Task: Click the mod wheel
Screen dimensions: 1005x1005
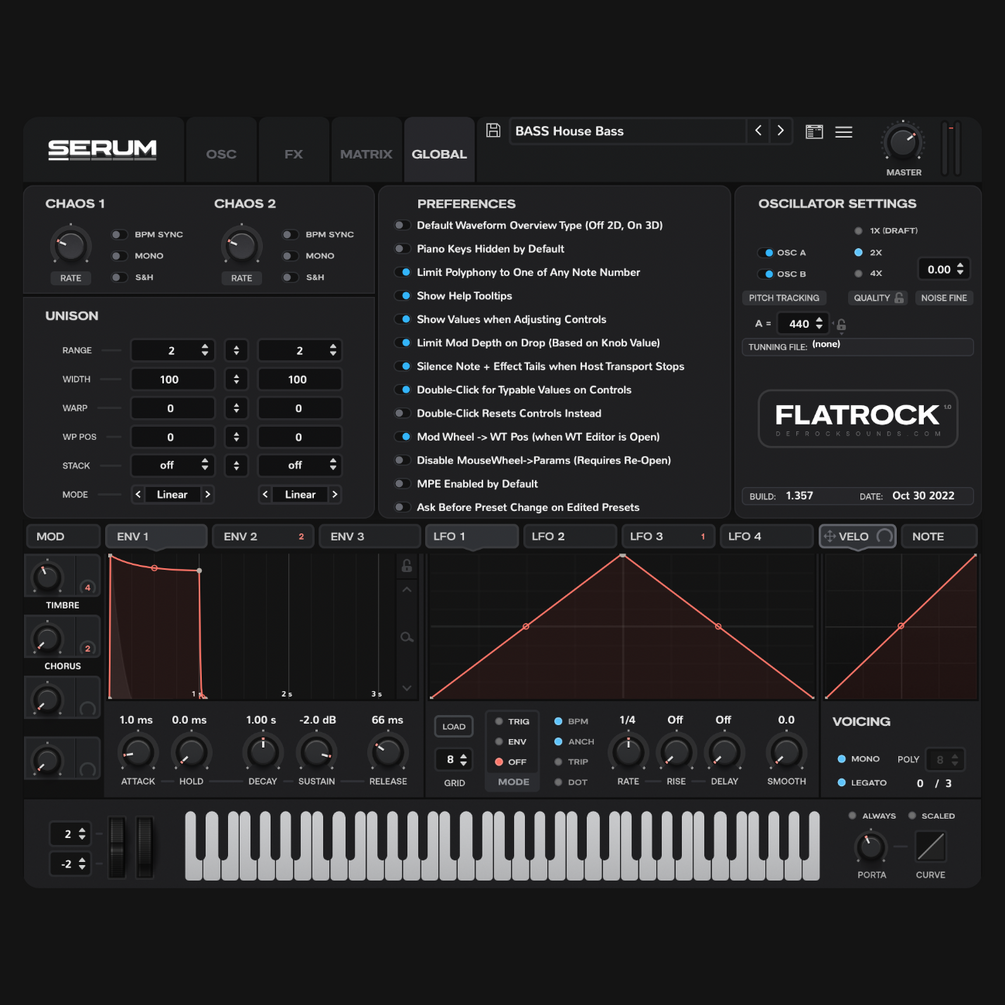Action: 145,846
